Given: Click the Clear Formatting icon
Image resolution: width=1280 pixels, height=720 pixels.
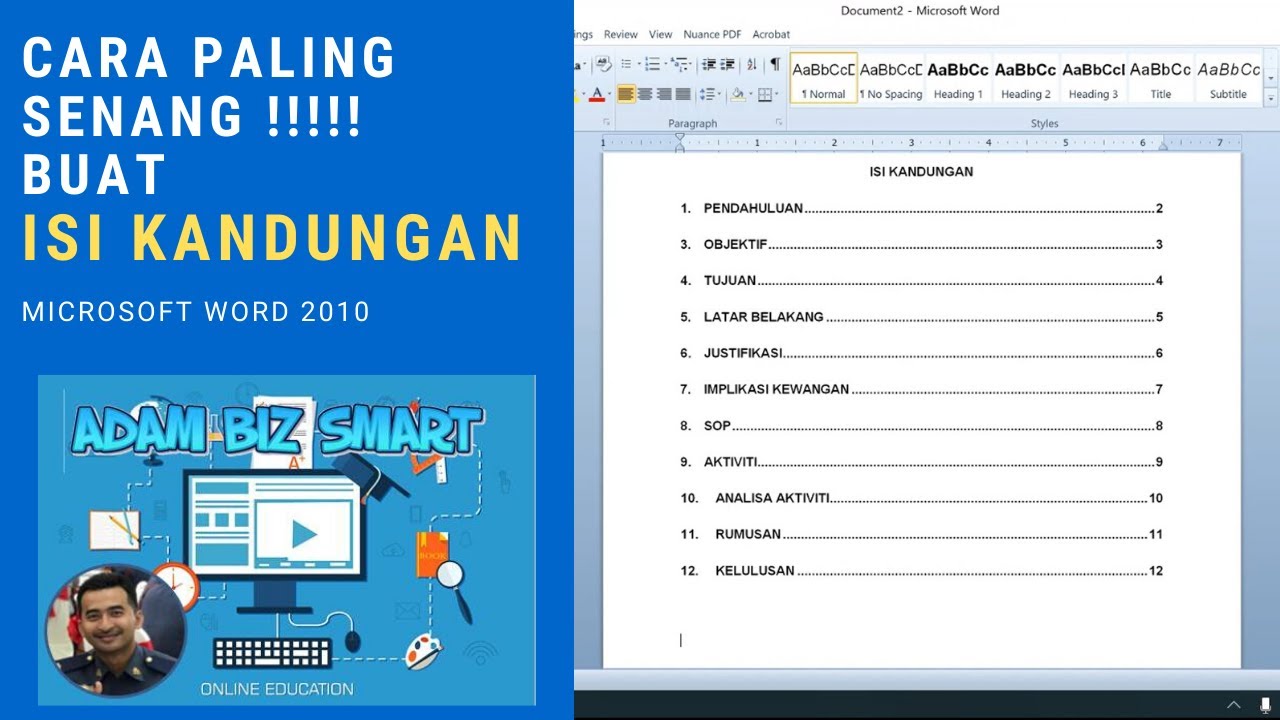Looking at the screenshot, I should pyautogui.click(x=604, y=64).
